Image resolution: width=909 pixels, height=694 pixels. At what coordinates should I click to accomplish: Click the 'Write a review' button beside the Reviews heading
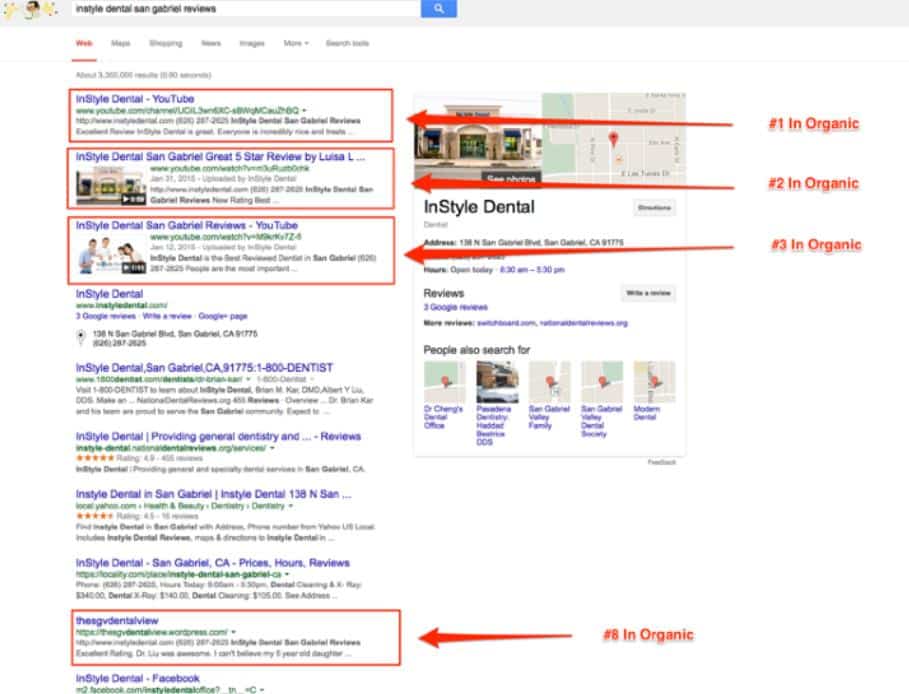648,293
